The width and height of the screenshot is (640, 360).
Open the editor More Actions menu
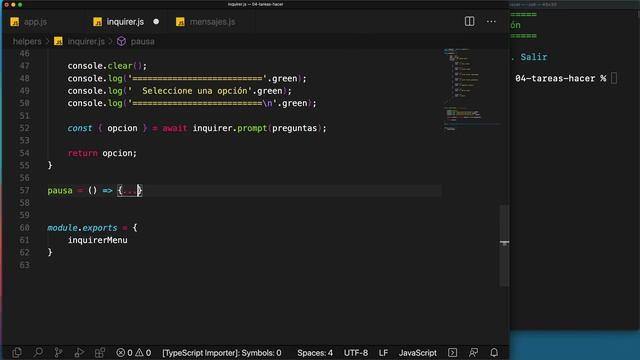[x=491, y=21]
